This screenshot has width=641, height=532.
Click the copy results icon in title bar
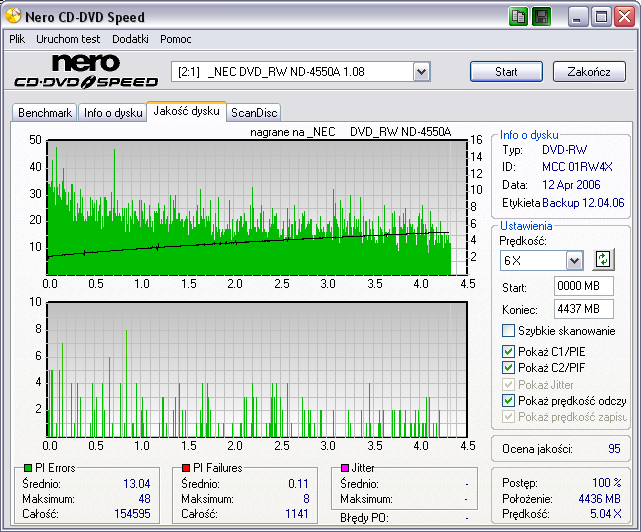tap(519, 17)
